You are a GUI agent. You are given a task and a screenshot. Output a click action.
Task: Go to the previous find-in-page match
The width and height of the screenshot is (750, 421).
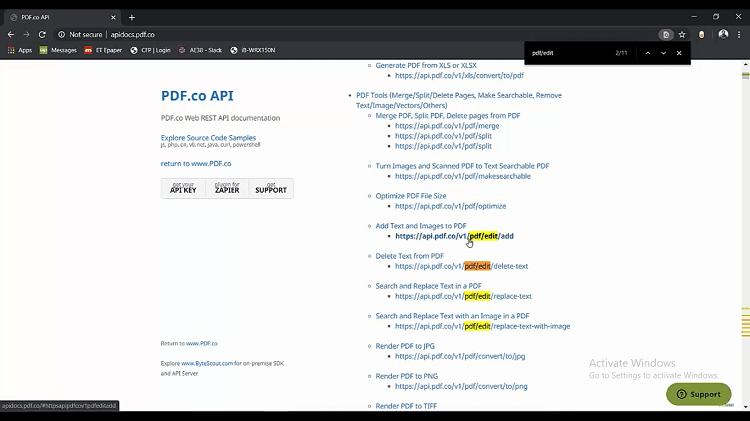[647, 53]
